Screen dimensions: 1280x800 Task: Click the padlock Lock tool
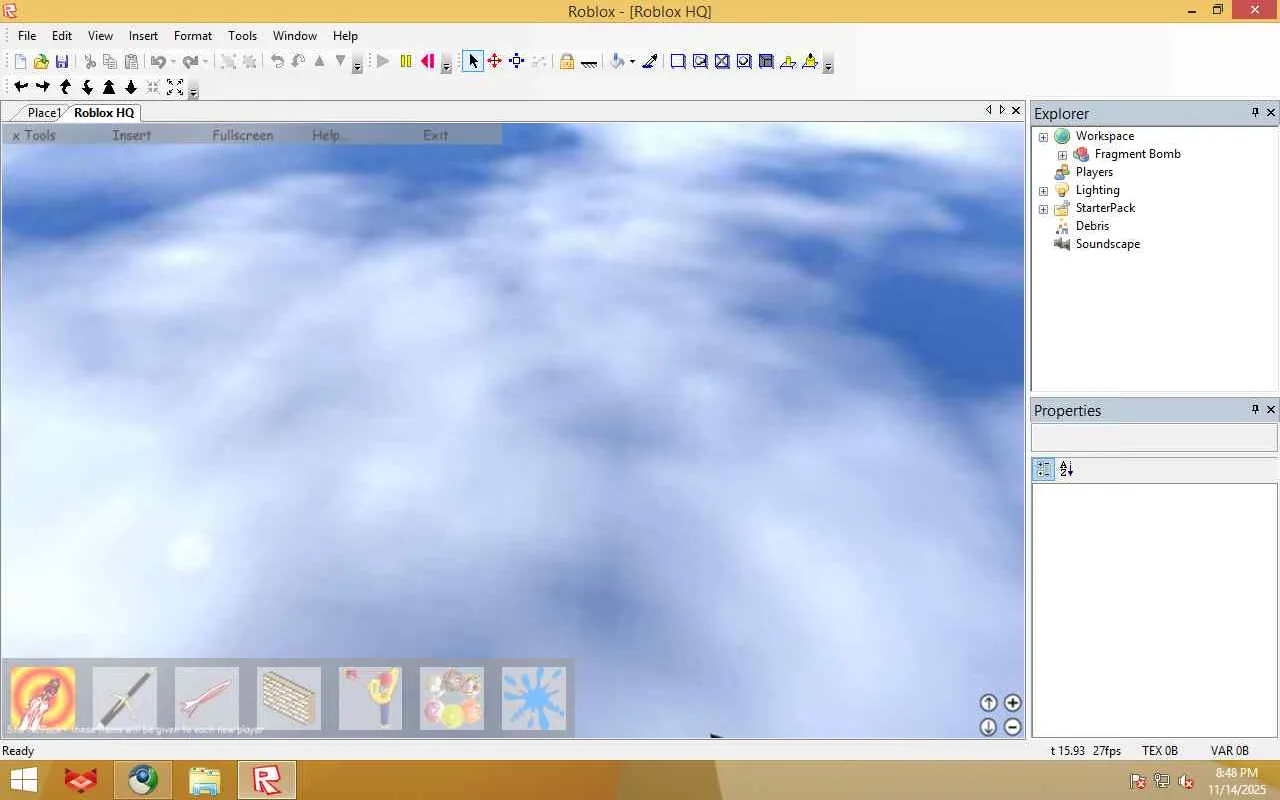pyautogui.click(x=567, y=62)
